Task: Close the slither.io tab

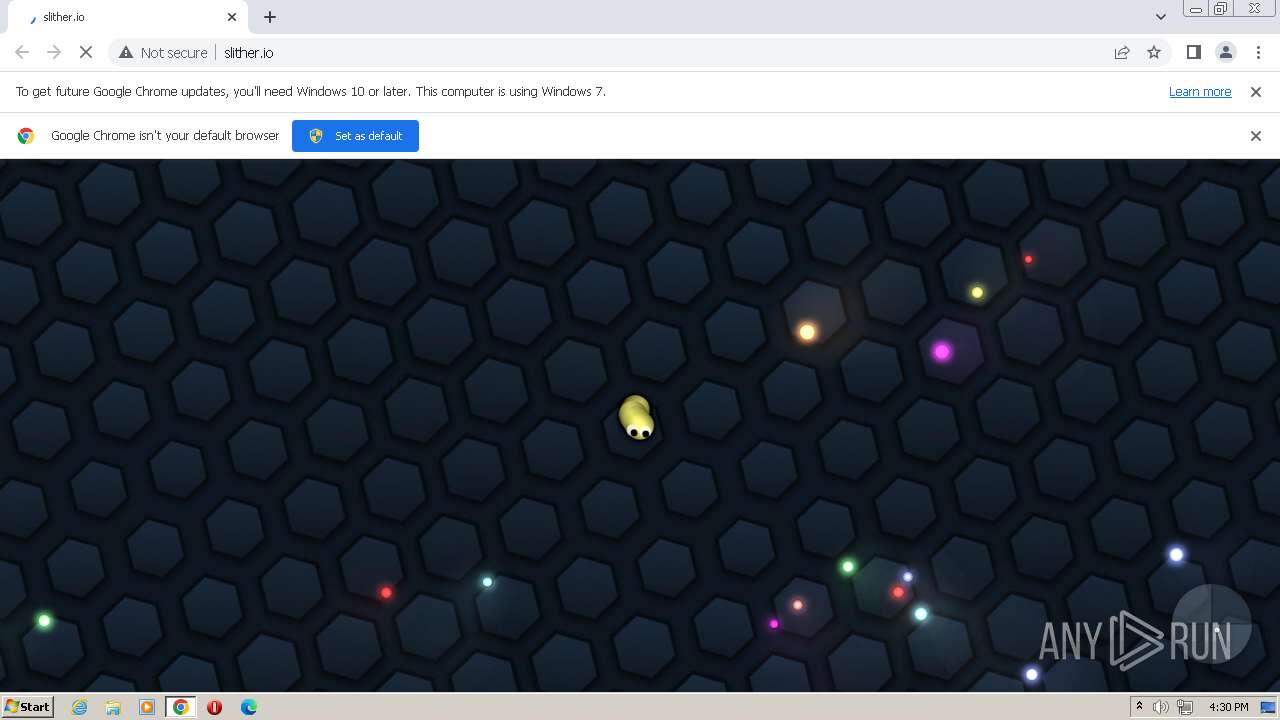Action: 232,17
